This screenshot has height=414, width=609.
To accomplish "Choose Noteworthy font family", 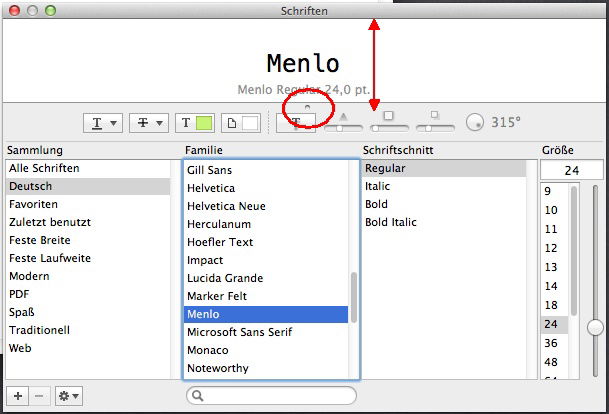I will (x=266, y=368).
